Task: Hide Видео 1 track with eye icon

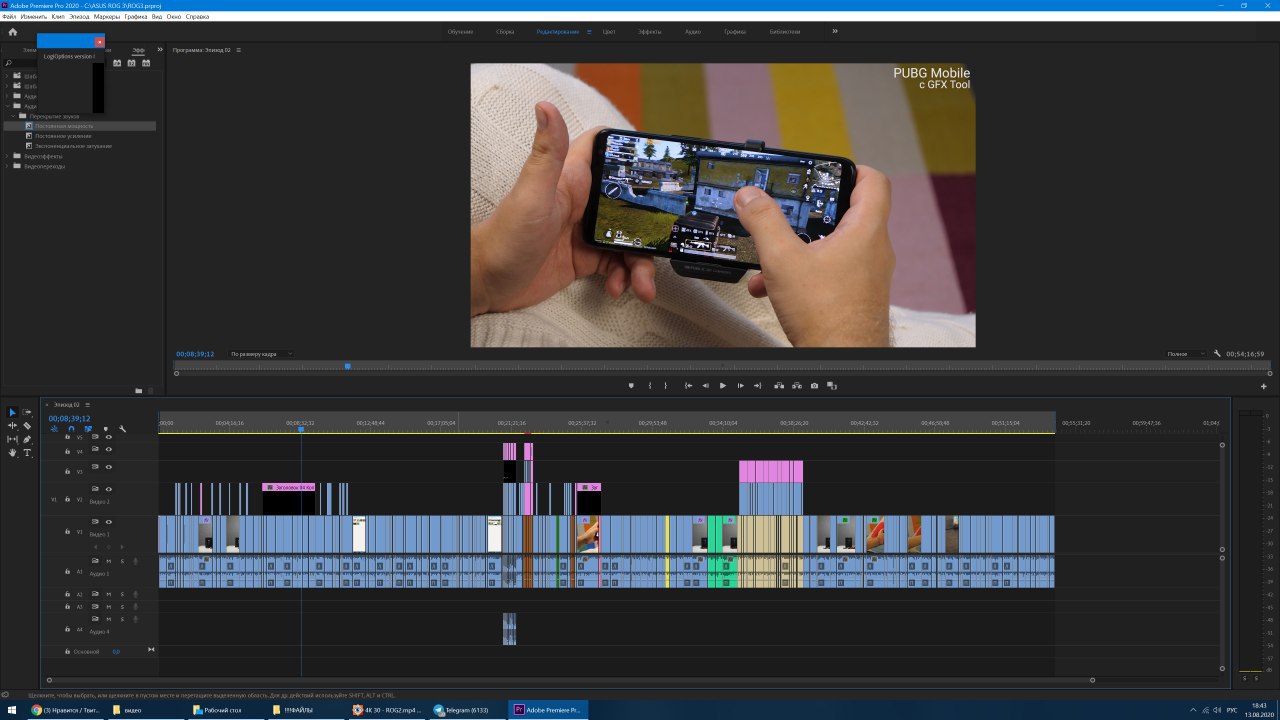Action: pos(108,522)
